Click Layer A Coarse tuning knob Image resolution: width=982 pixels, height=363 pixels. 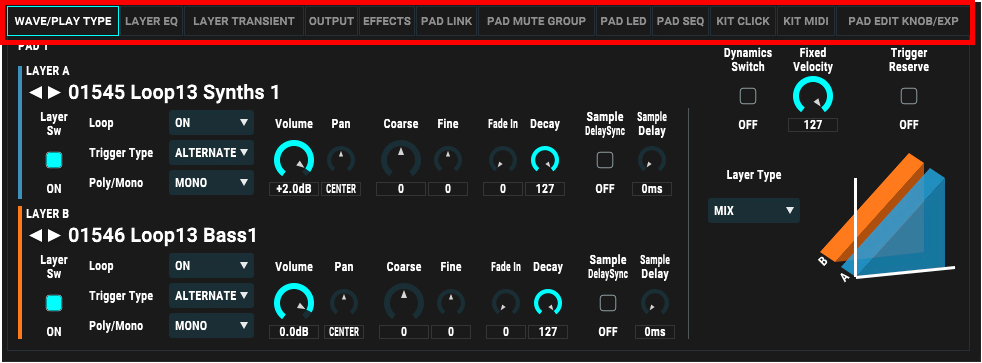coord(401,159)
